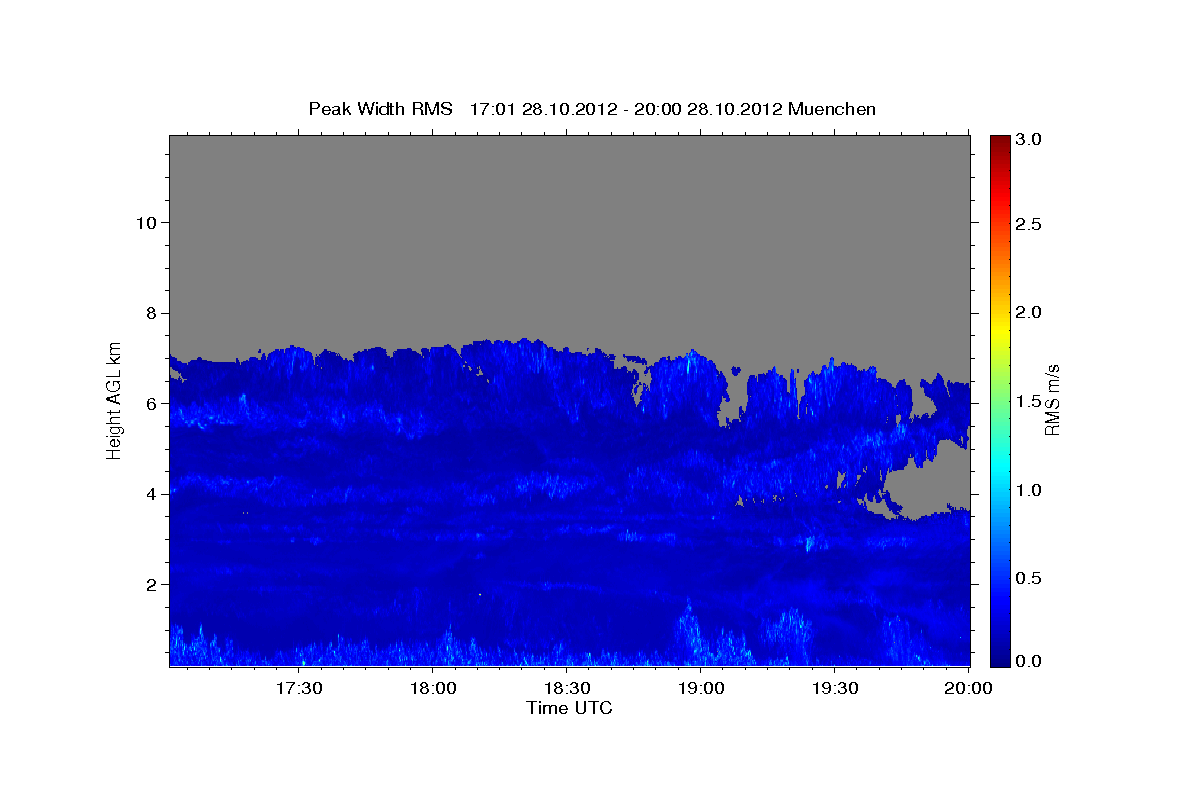
Task: Click the 'RMS m/s' colorbar label
Action: 1052,402
